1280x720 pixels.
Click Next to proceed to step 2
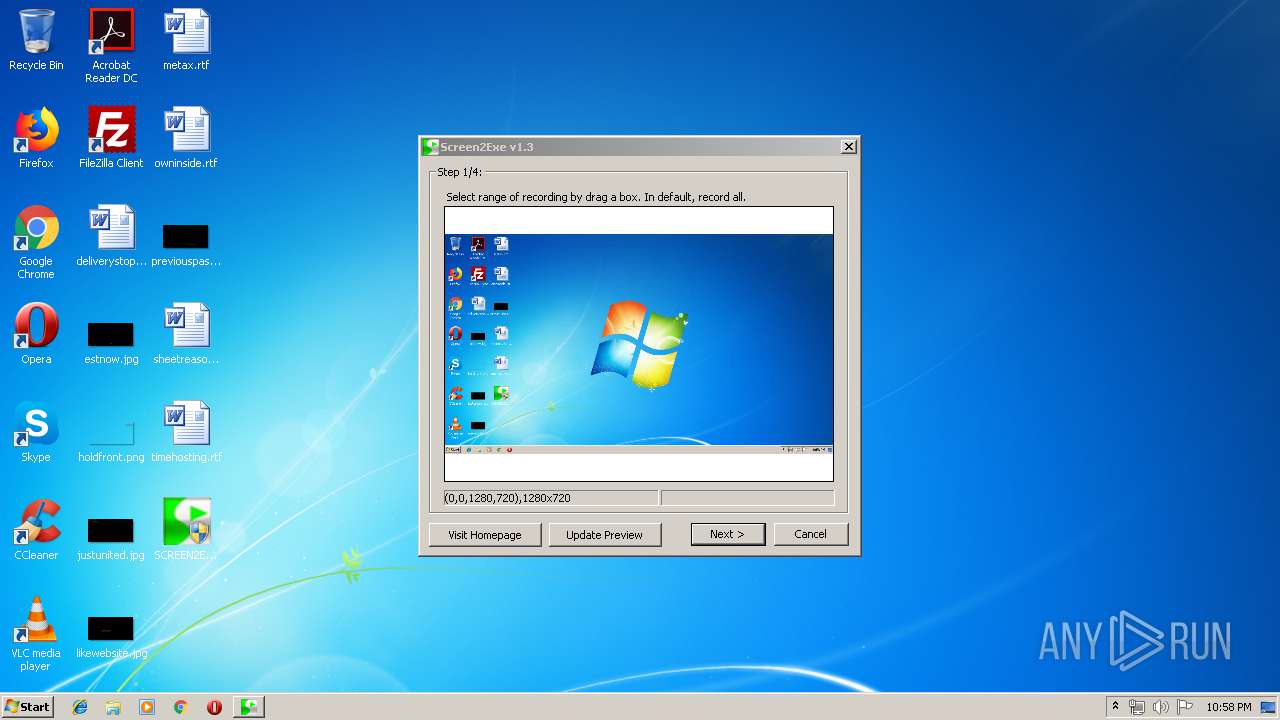(727, 534)
